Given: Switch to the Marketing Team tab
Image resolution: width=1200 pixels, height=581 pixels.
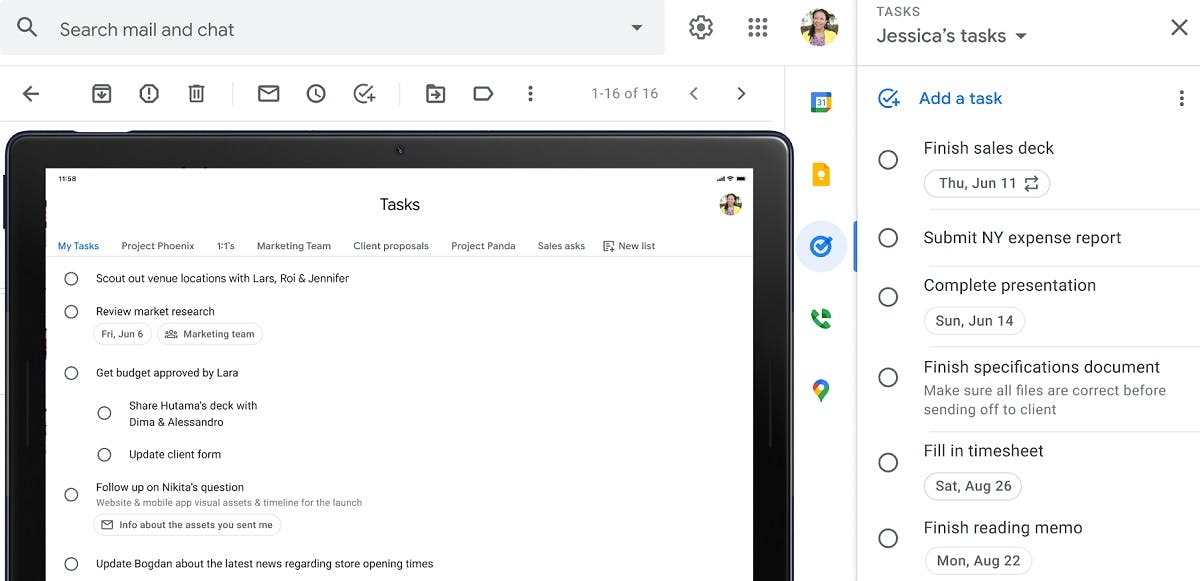Looking at the screenshot, I should point(293,245).
